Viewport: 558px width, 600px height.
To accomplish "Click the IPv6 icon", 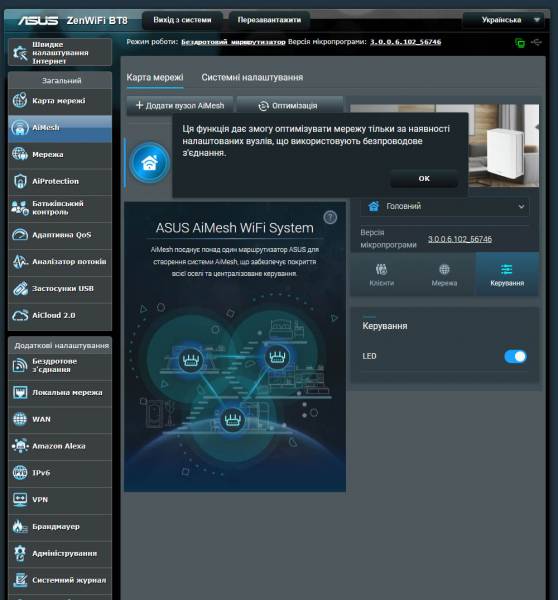I will pyautogui.click(x=20, y=473).
